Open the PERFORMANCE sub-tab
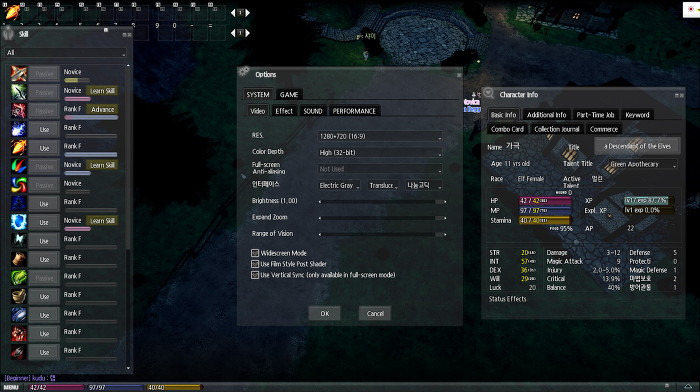Viewport: 700px width, 392px height. [354, 111]
